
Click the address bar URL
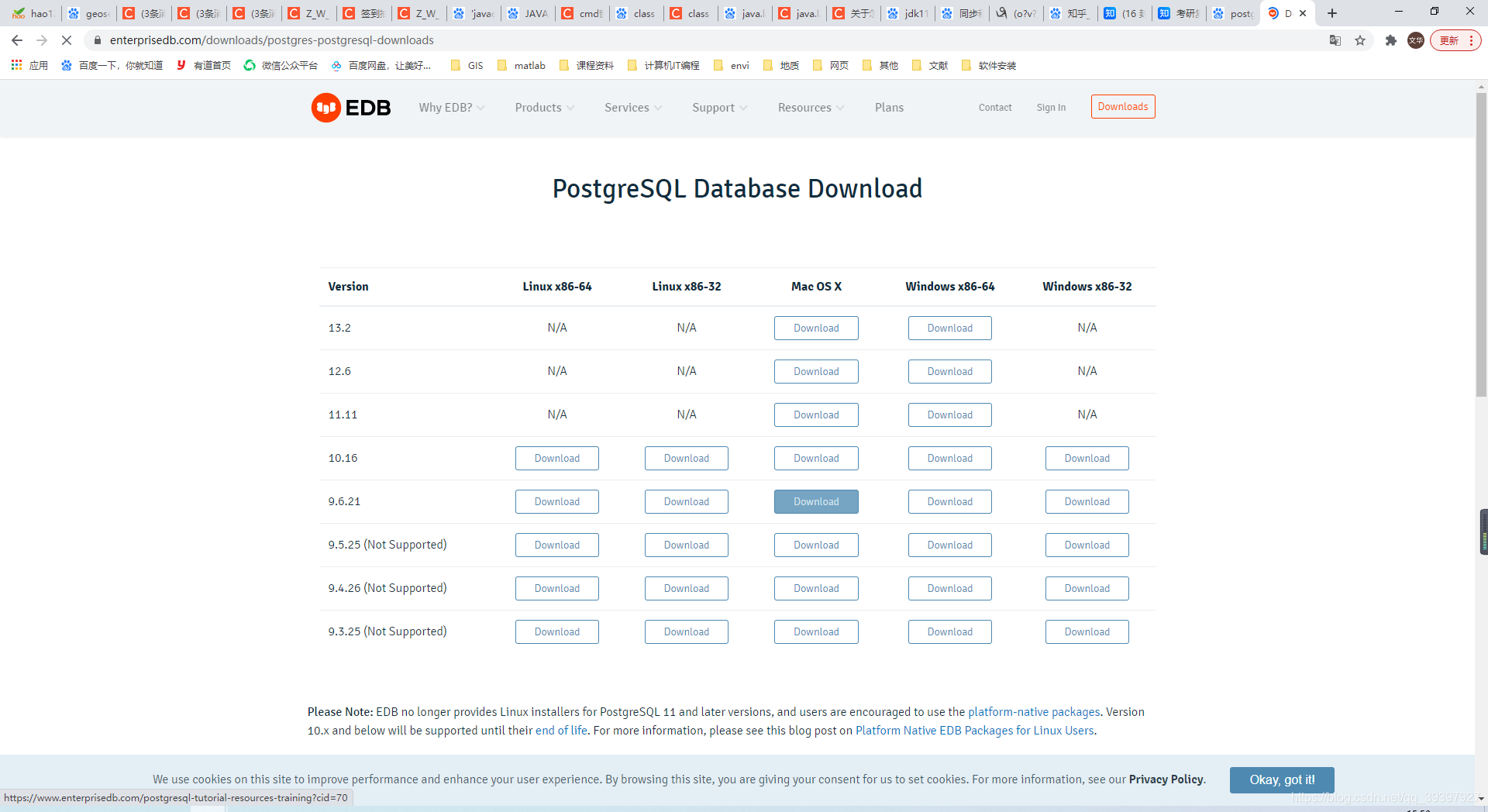pos(272,40)
